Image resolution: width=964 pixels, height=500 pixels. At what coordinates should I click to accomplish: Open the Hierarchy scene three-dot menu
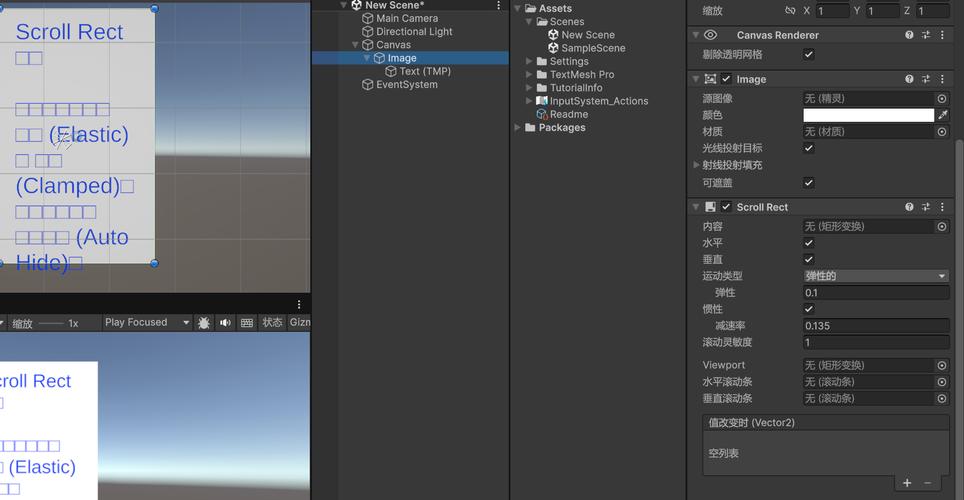498,5
